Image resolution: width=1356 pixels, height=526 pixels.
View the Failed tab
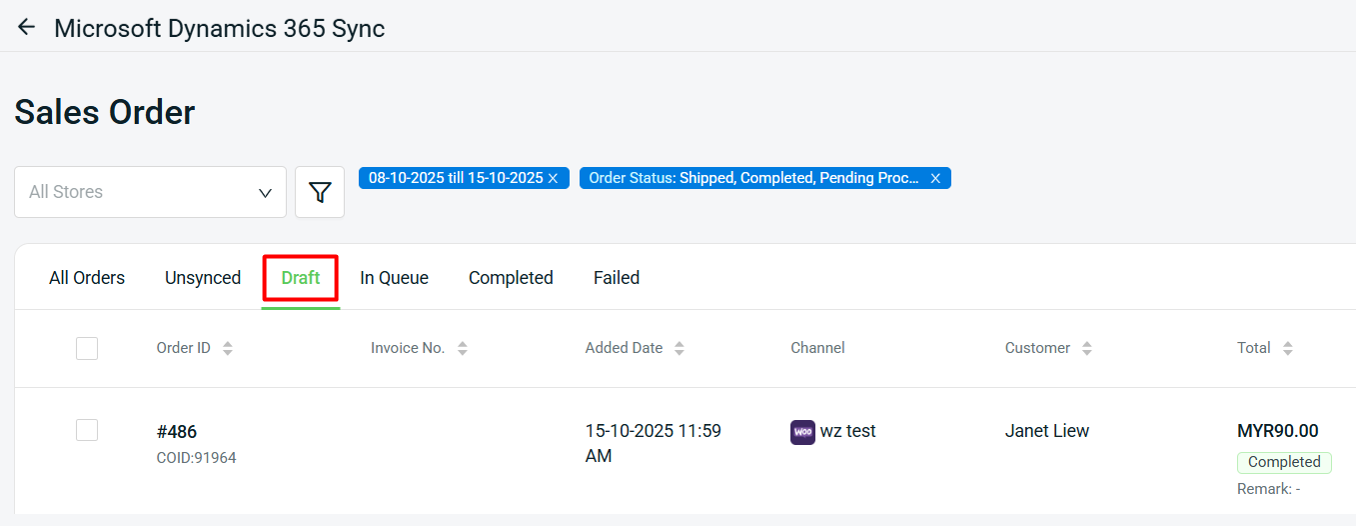[x=616, y=278]
